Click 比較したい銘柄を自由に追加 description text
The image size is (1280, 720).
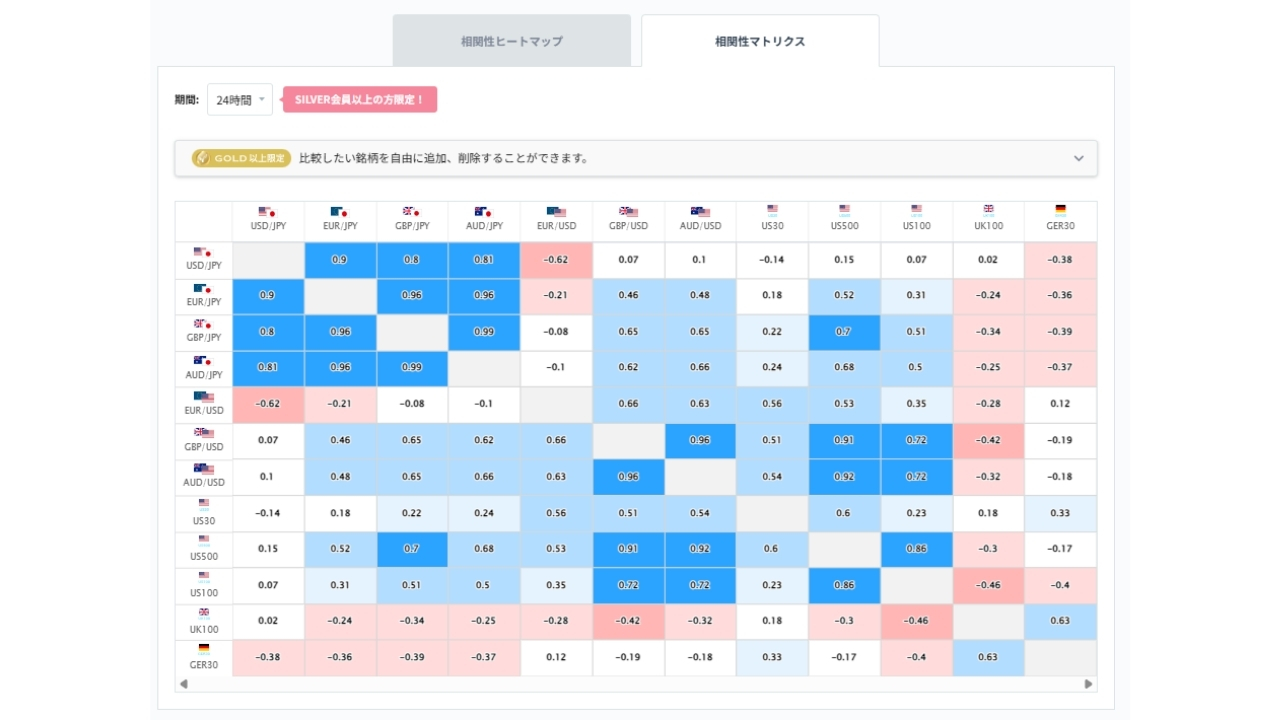click(444, 158)
